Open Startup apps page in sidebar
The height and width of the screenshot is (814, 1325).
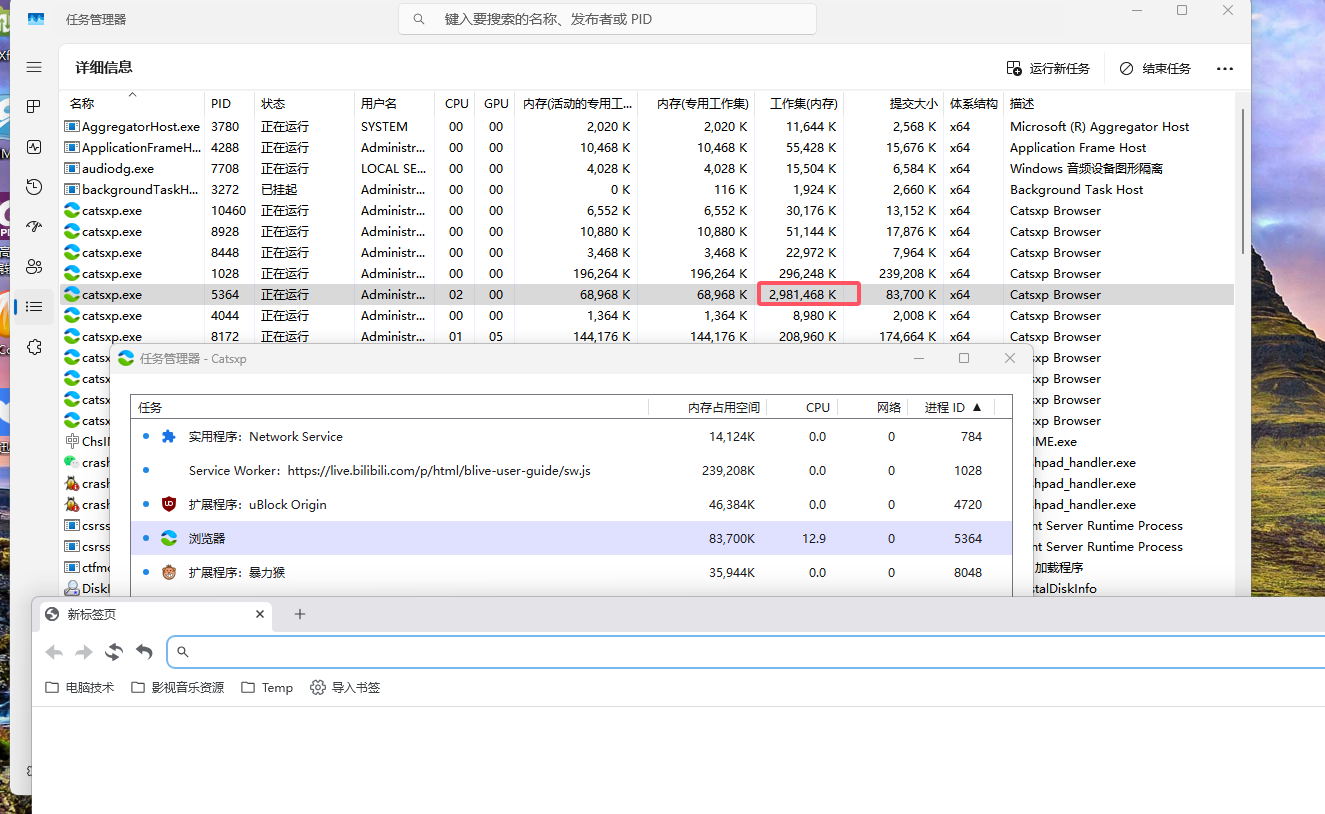[x=34, y=226]
